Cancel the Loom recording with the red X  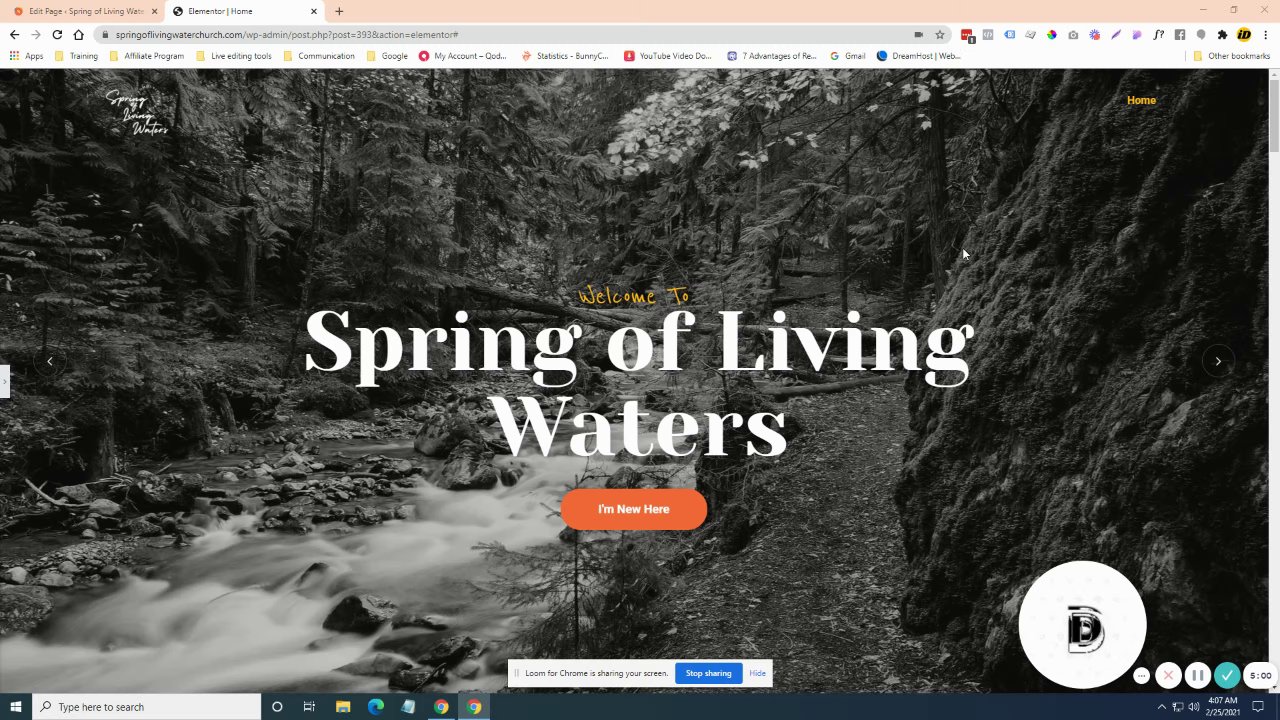point(1168,676)
